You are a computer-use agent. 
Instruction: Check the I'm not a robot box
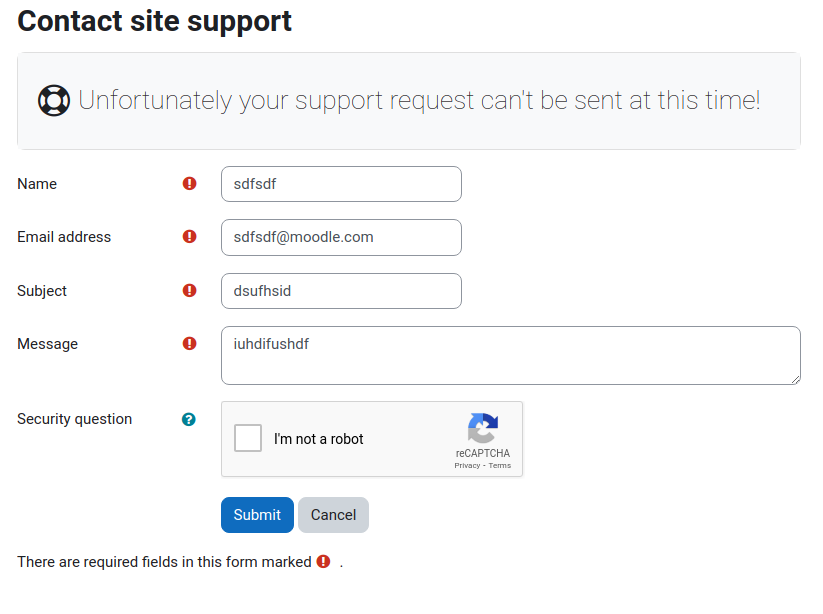click(x=248, y=438)
